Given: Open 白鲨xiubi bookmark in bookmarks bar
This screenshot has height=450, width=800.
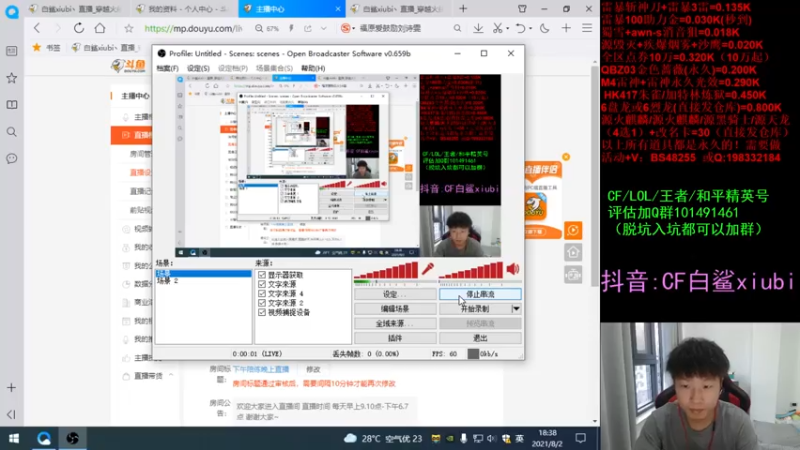Looking at the screenshot, I should (x=105, y=47).
